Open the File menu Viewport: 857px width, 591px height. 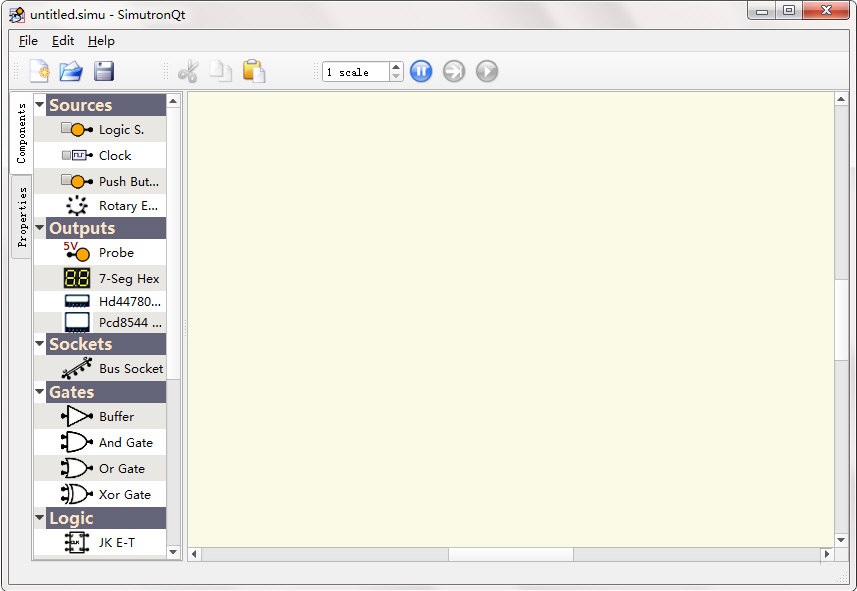(x=27, y=41)
